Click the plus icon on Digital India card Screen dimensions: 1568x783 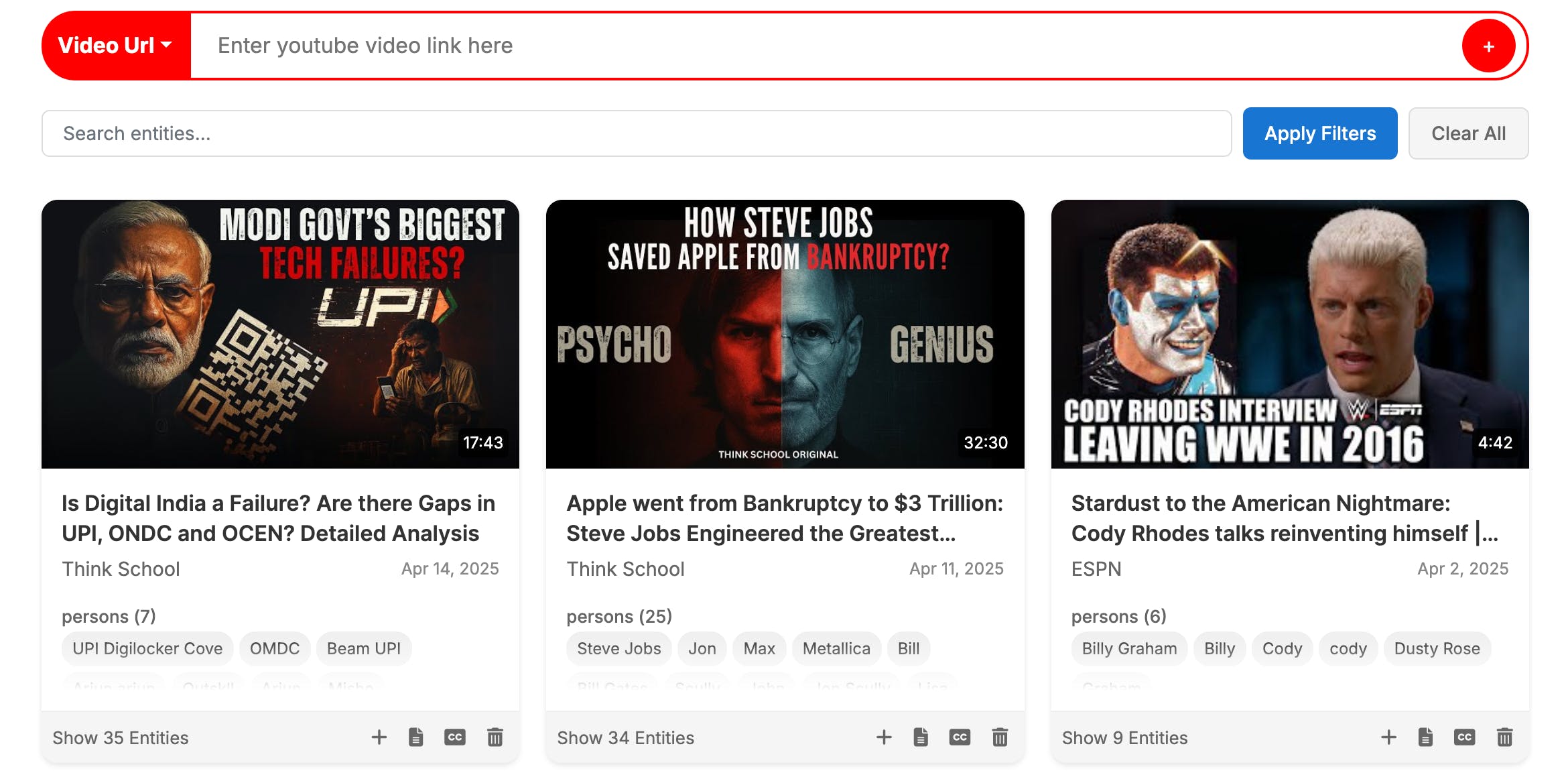[x=379, y=737]
